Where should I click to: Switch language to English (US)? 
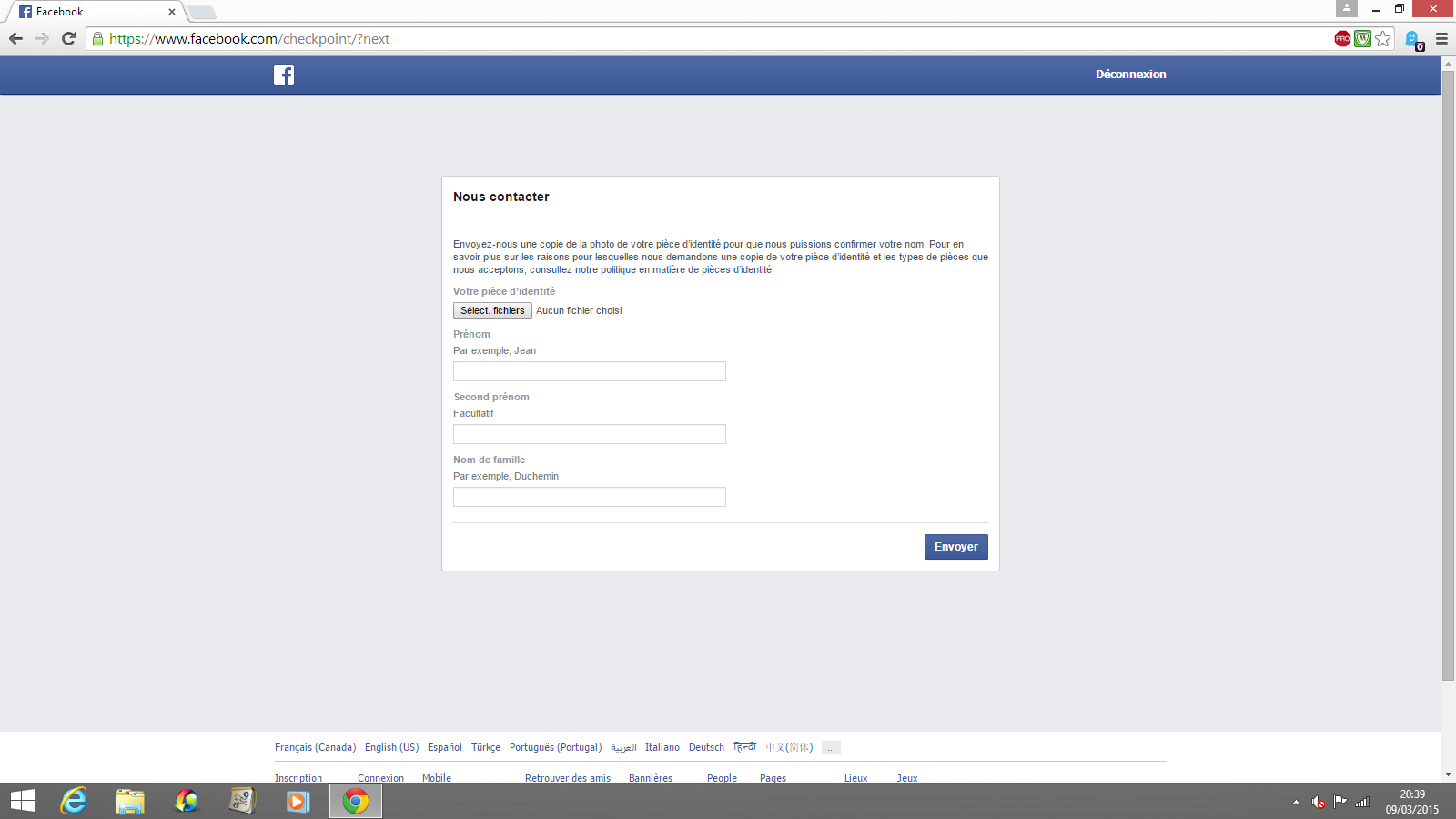(x=391, y=747)
